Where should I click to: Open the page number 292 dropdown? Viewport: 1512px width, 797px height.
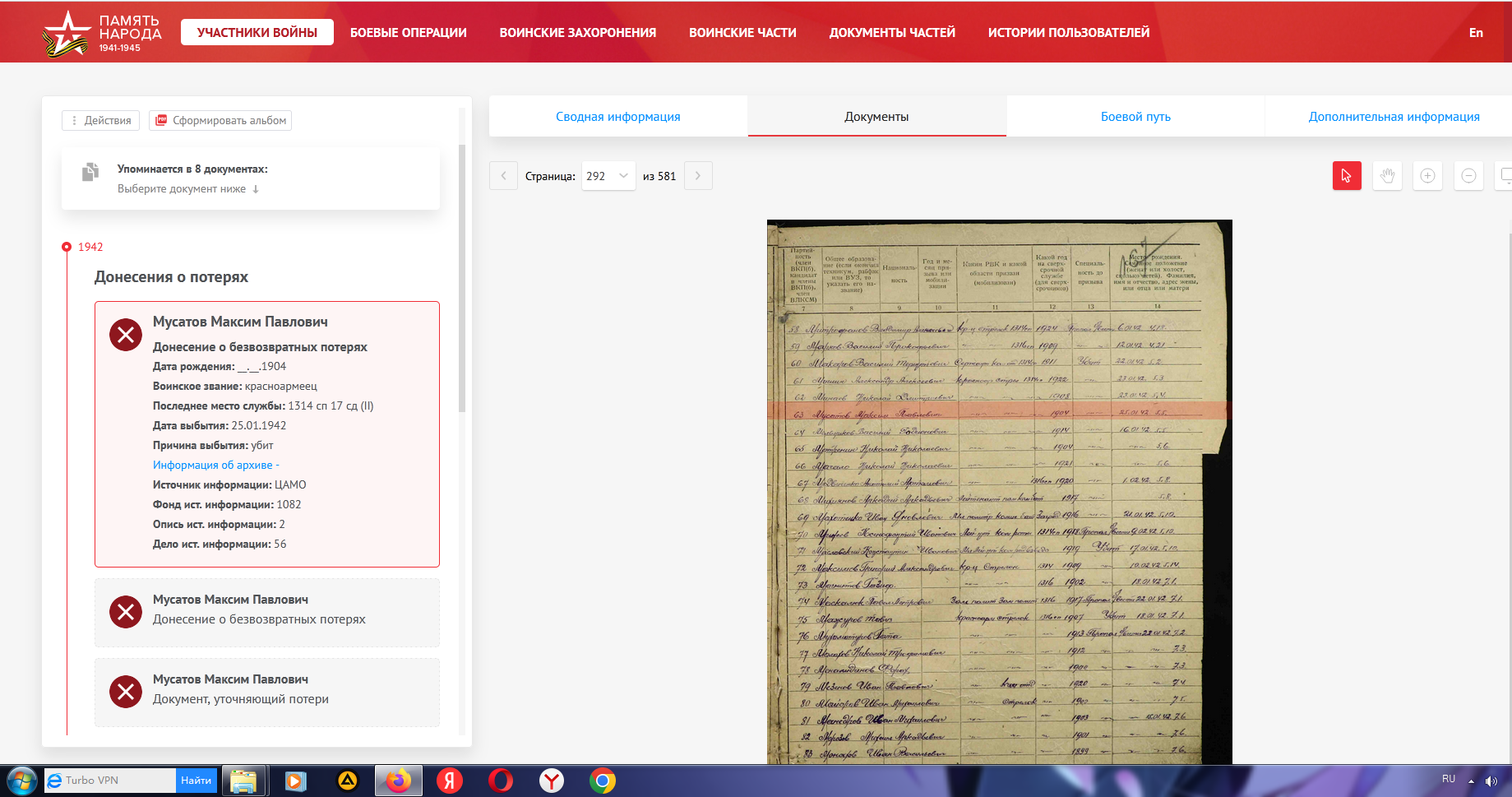pyautogui.click(x=608, y=176)
